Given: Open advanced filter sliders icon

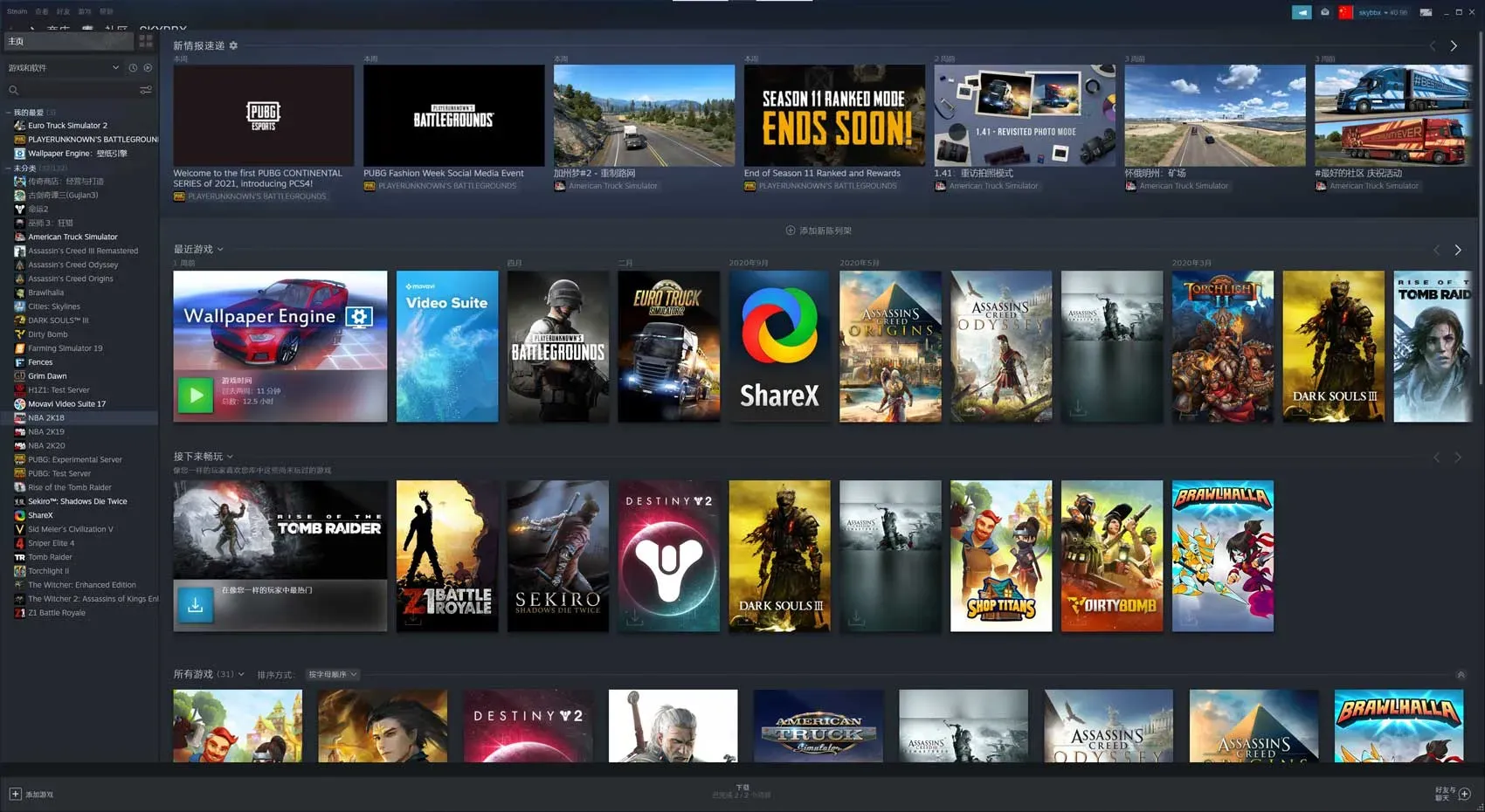Looking at the screenshot, I should click(x=146, y=90).
